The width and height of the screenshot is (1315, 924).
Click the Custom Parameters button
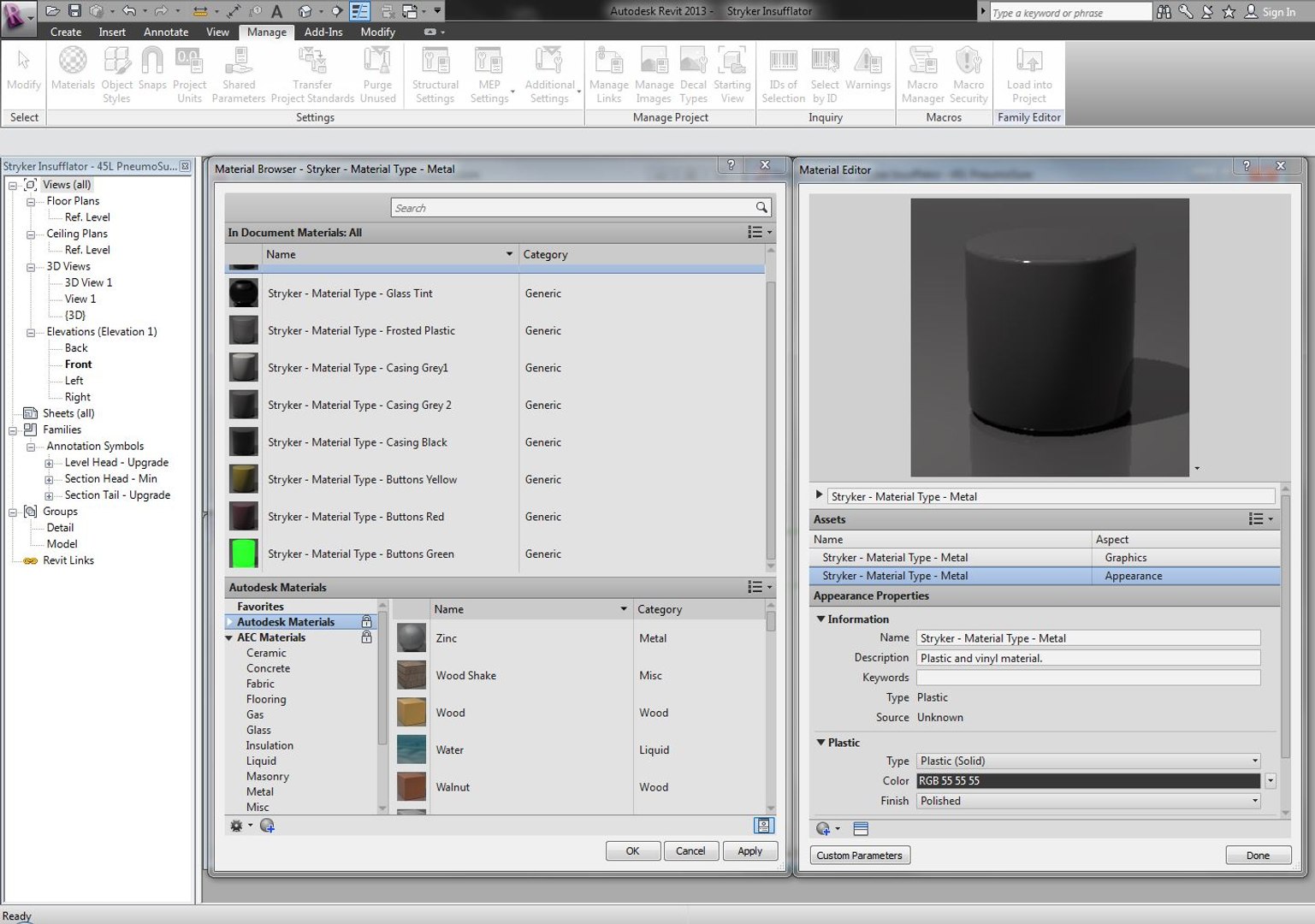[859, 856]
